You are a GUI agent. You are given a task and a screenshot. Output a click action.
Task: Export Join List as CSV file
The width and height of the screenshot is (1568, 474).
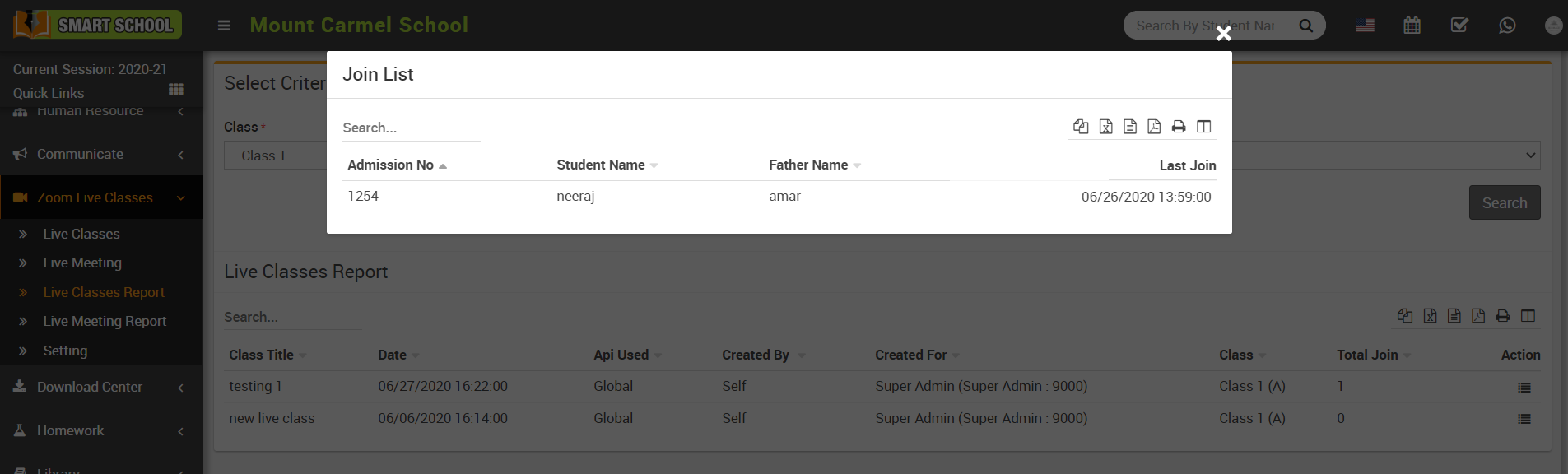click(1130, 127)
